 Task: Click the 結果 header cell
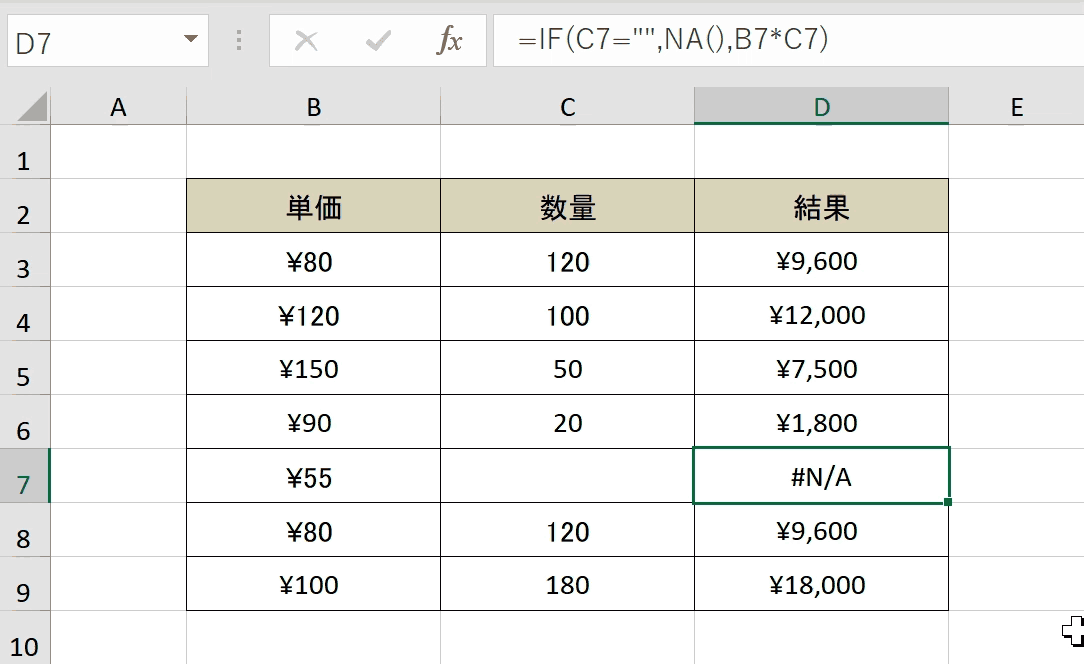click(x=821, y=206)
